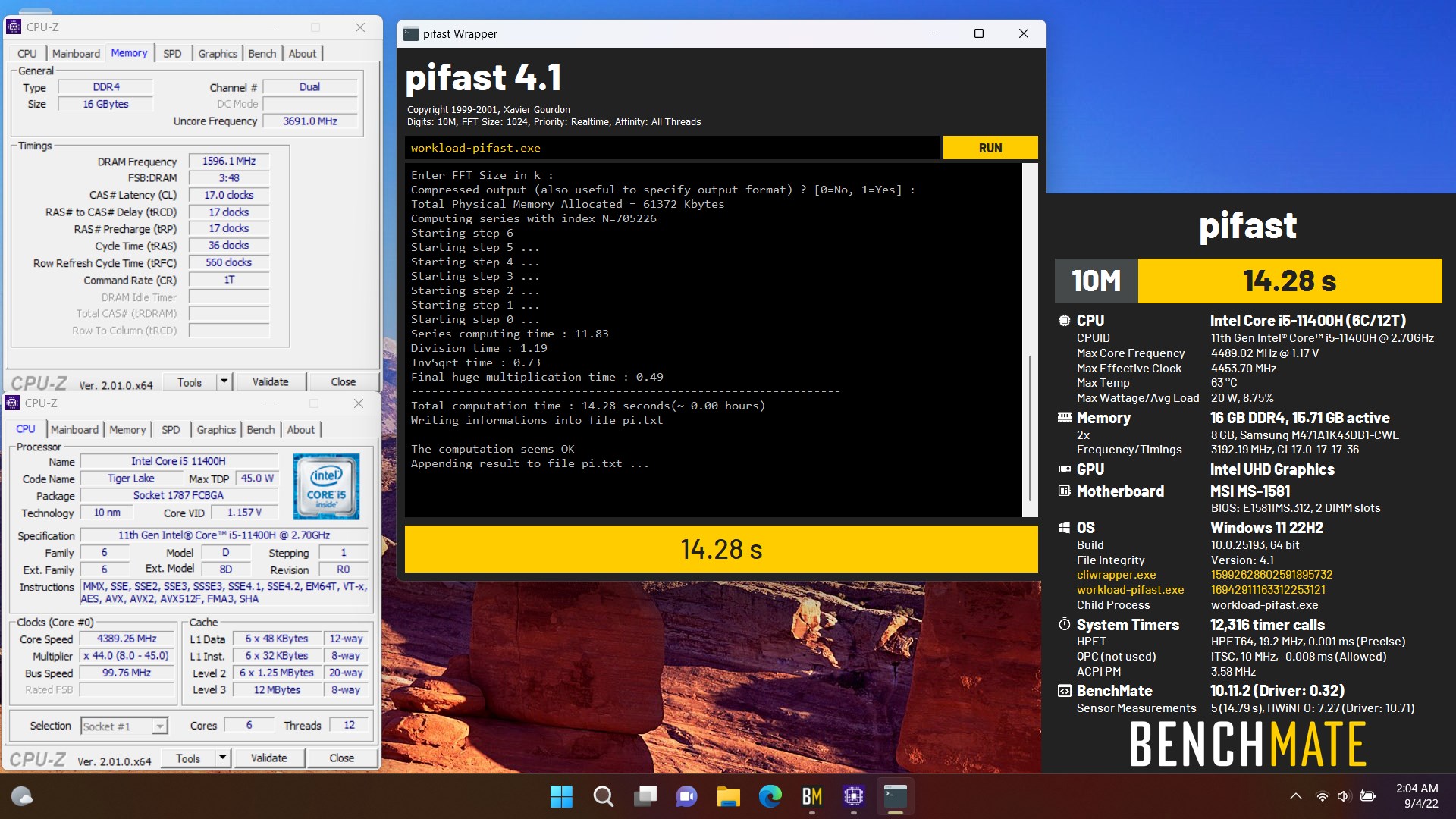1456x819 pixels.
Task: Open Chat app on taskbar
Action: pos(687,796)
